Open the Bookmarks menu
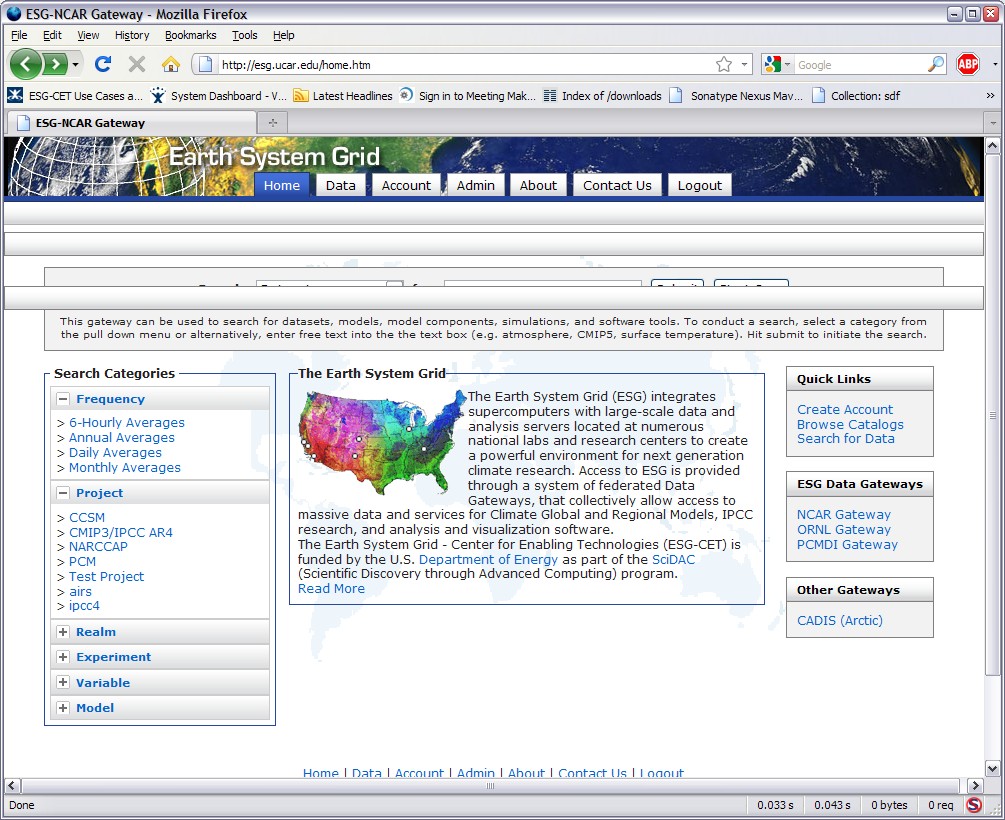 tap(190, 35)
